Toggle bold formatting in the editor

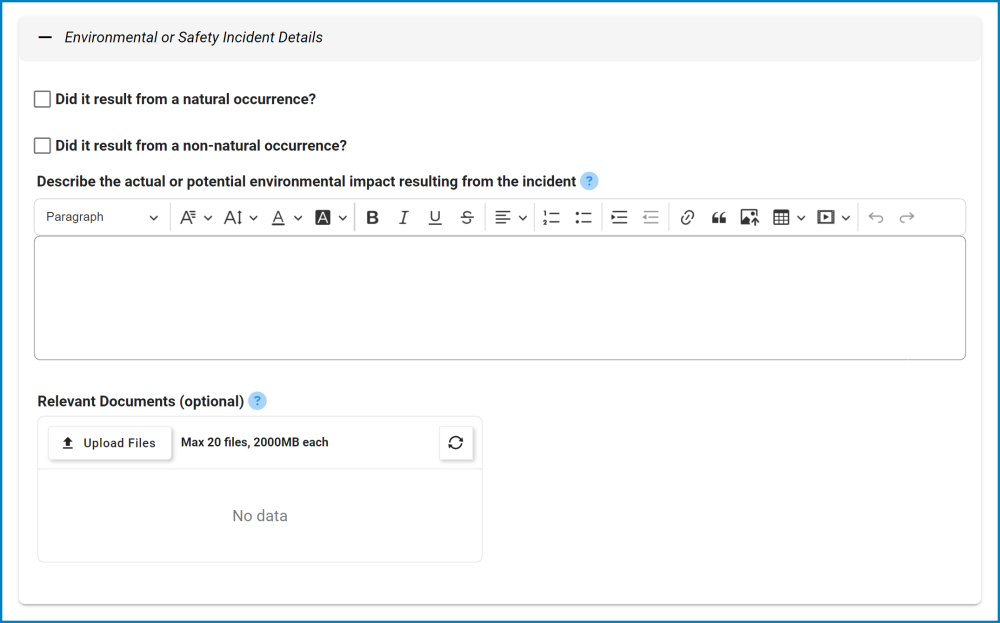click(372, 217)
